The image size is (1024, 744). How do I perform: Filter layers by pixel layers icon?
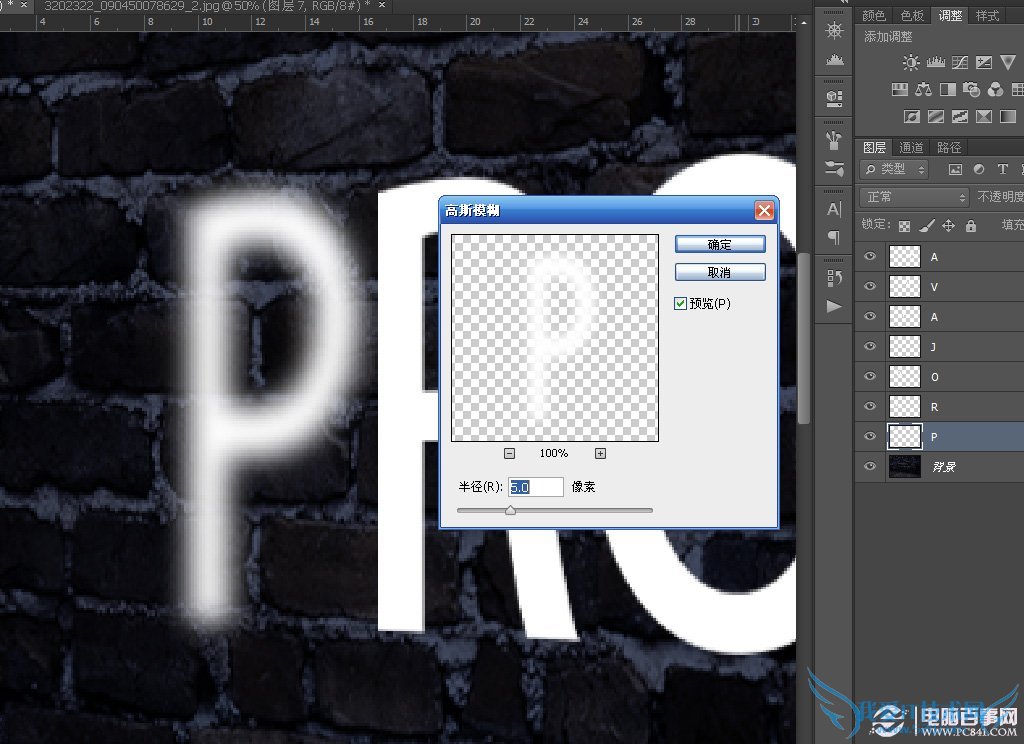(955, 169)
